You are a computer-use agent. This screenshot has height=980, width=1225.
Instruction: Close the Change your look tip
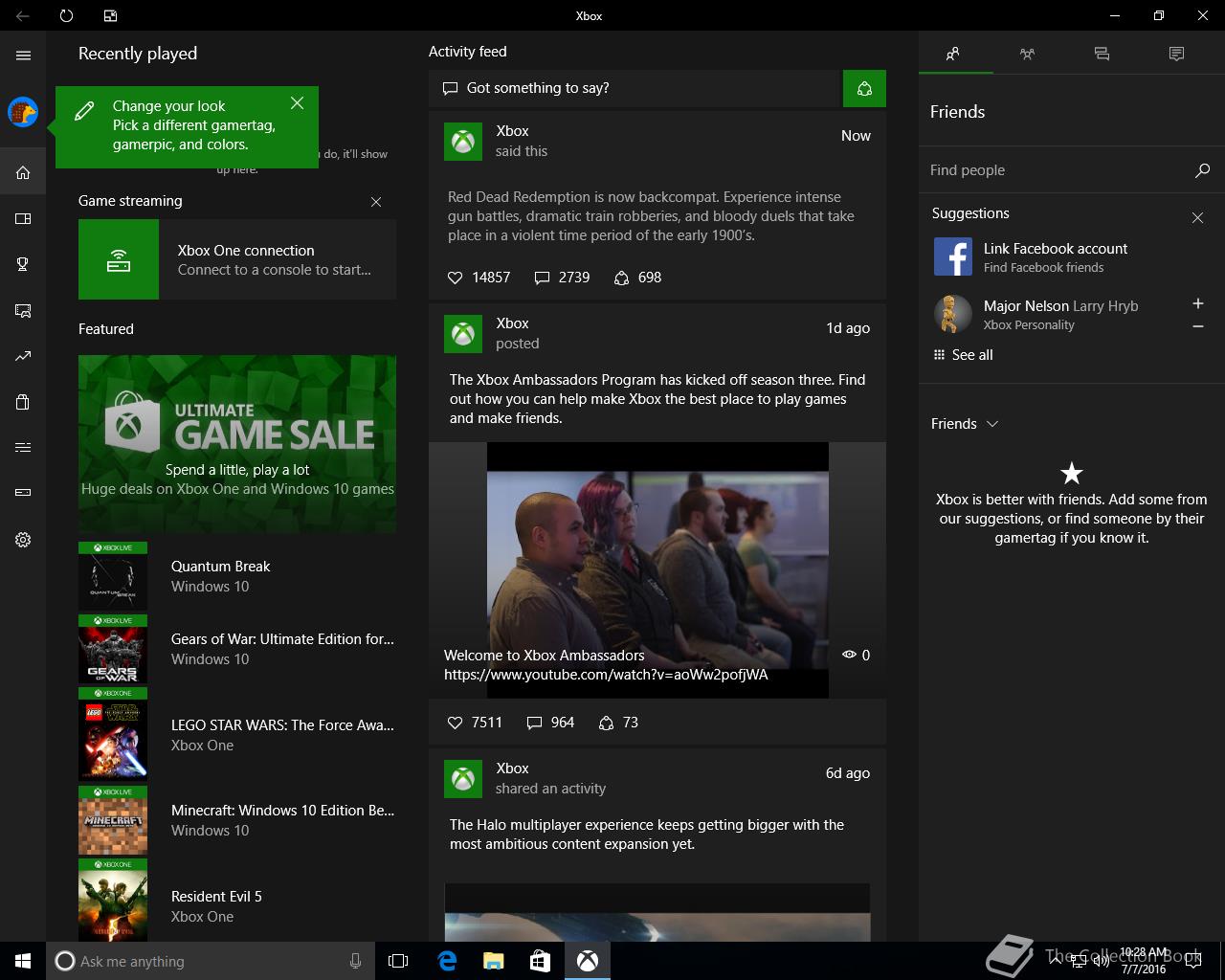click(x=297, y=102)
